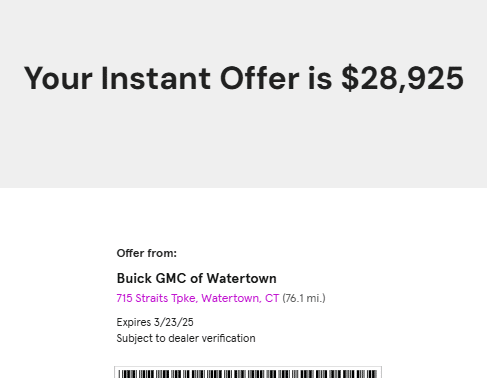This screenshot has height=378, width=487.
Task: Click the 'Your Instant Offer is' heading text
Action: point(178,78)
